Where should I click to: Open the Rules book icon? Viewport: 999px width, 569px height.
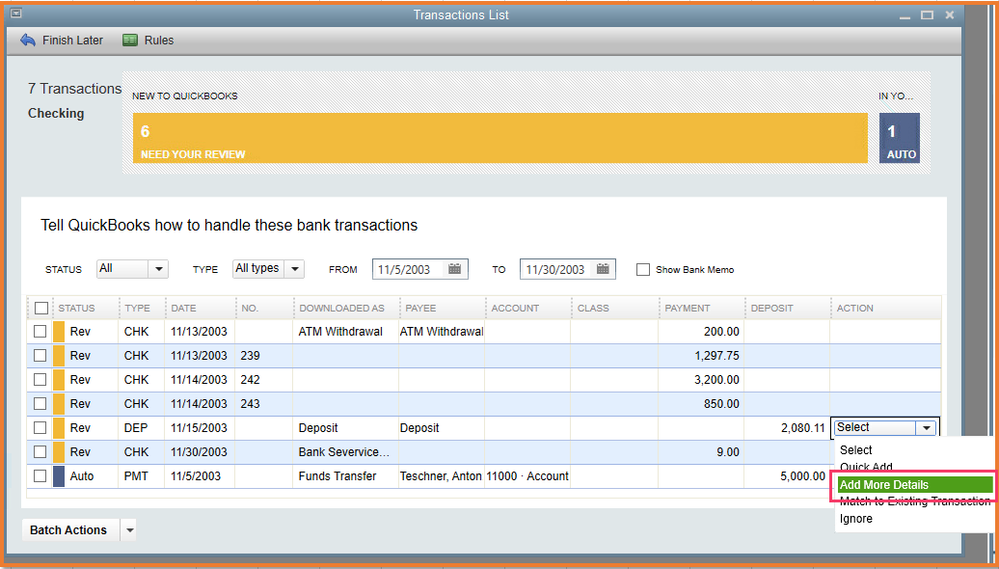130,40
